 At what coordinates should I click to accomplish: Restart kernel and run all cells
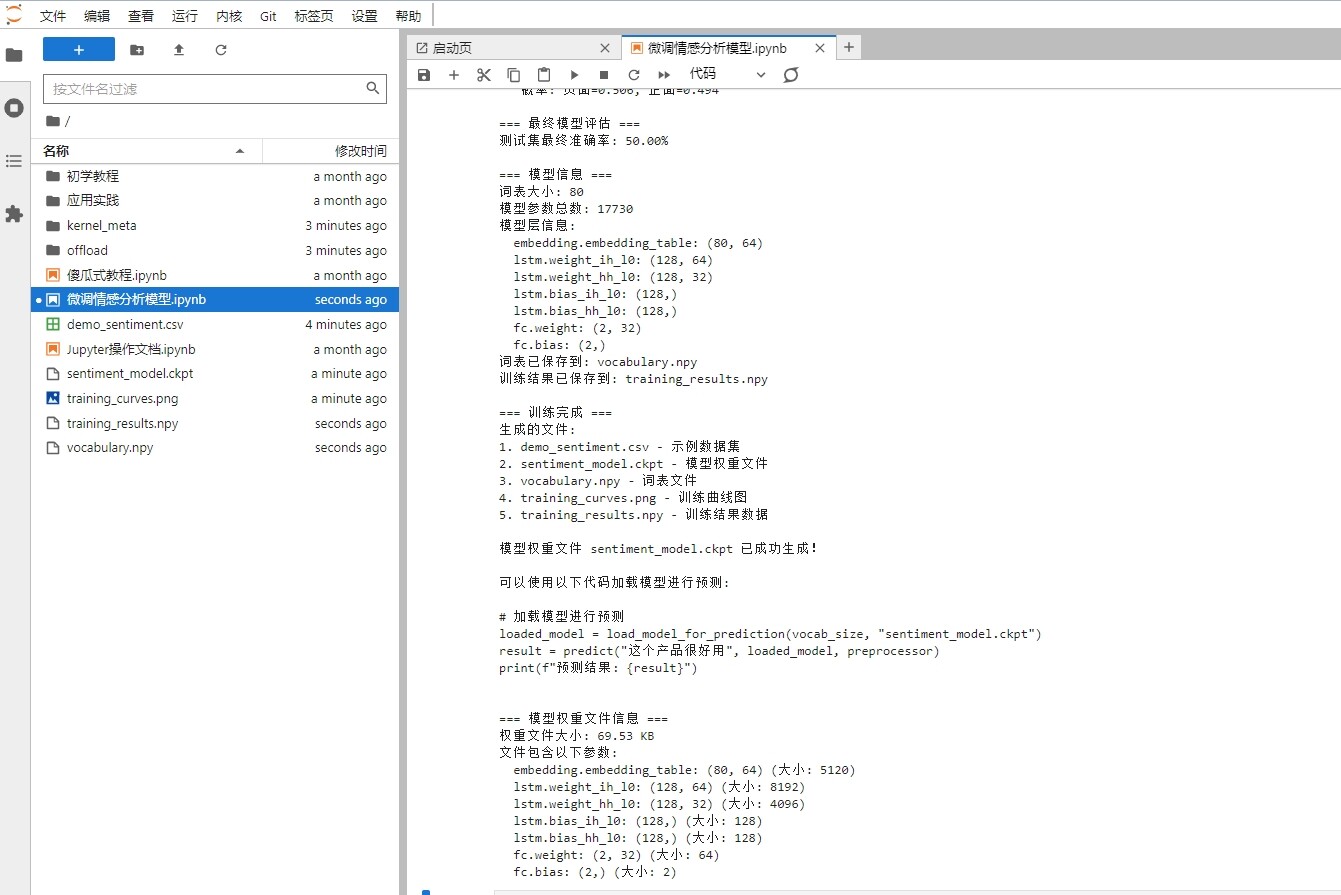tap(664, 75)
